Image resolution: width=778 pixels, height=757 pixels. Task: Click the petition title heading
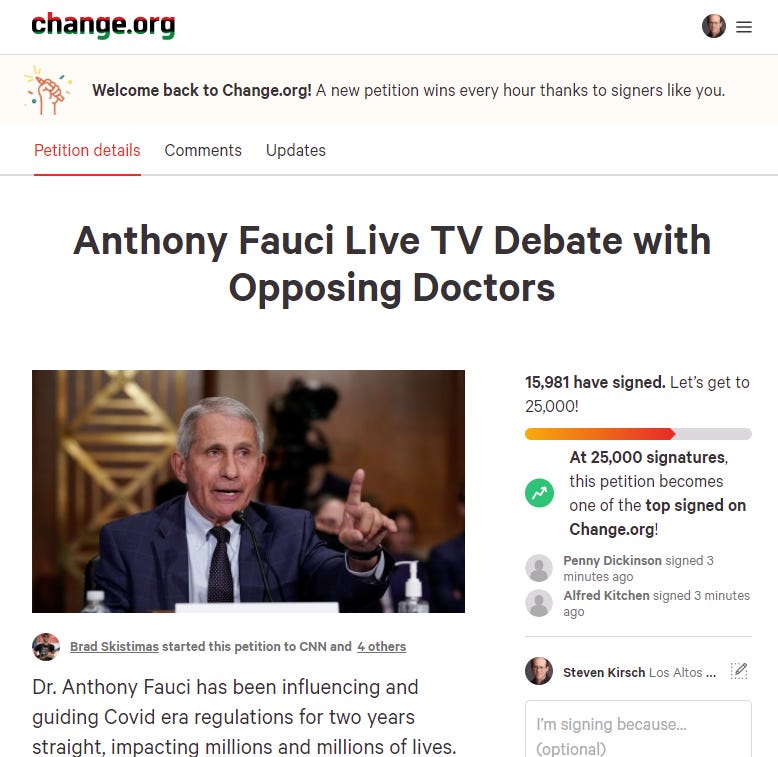pos(392,264)
